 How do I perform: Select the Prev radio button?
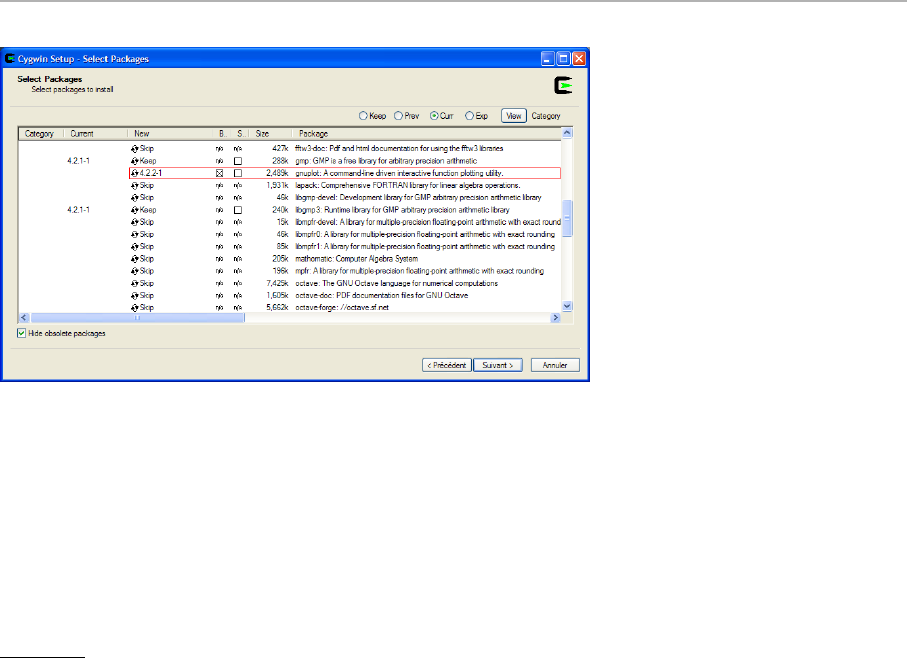click(398, 116)
